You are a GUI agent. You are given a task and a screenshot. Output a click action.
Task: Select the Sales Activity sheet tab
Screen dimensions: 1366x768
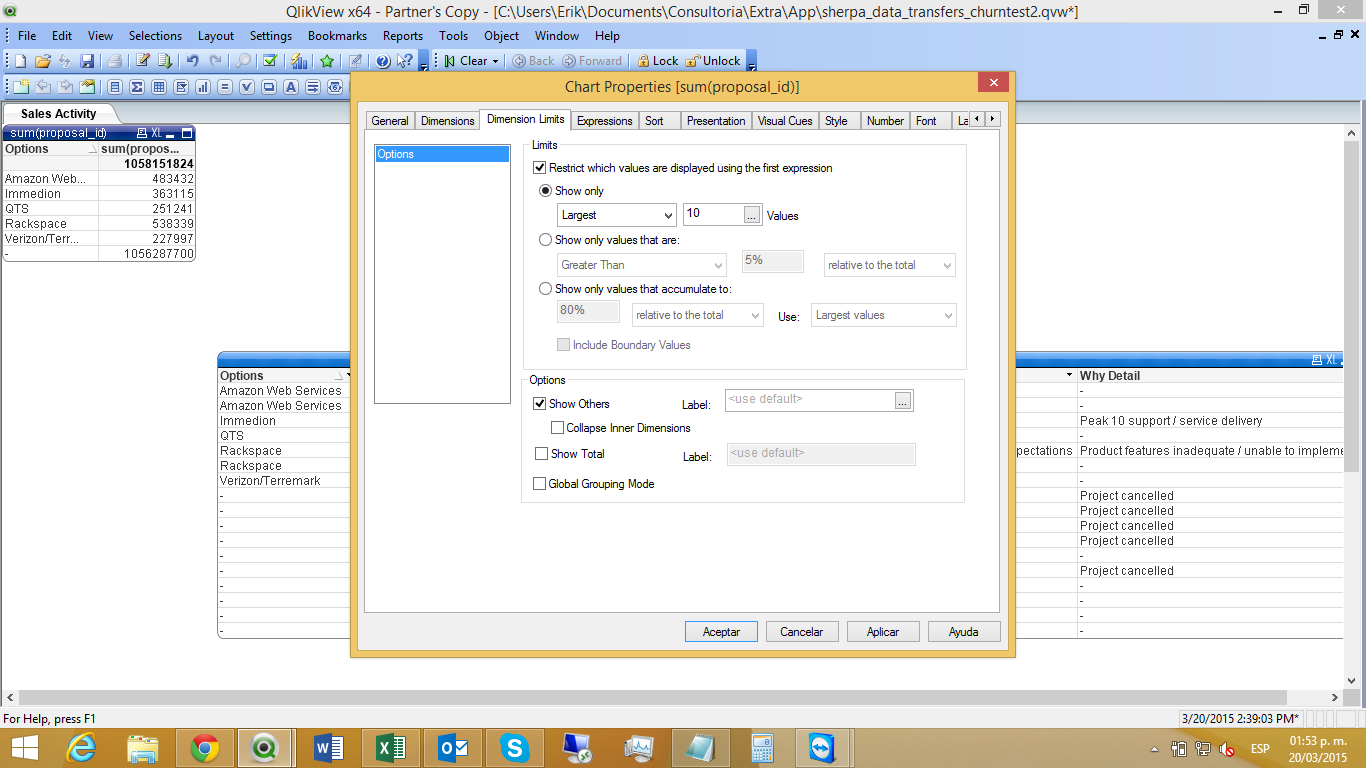(59, 114)
